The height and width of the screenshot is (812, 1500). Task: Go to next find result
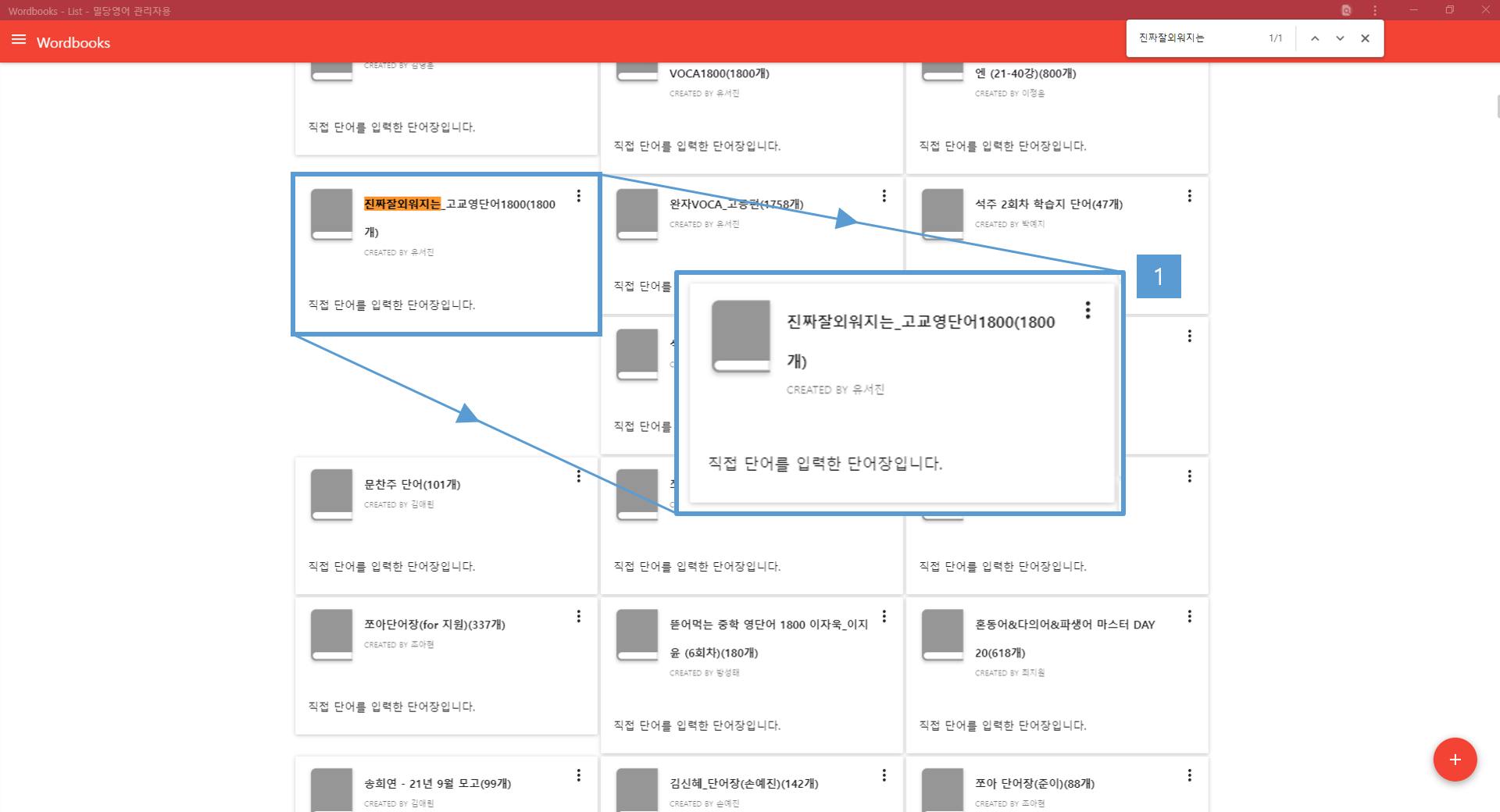[x=1340, y=38]
